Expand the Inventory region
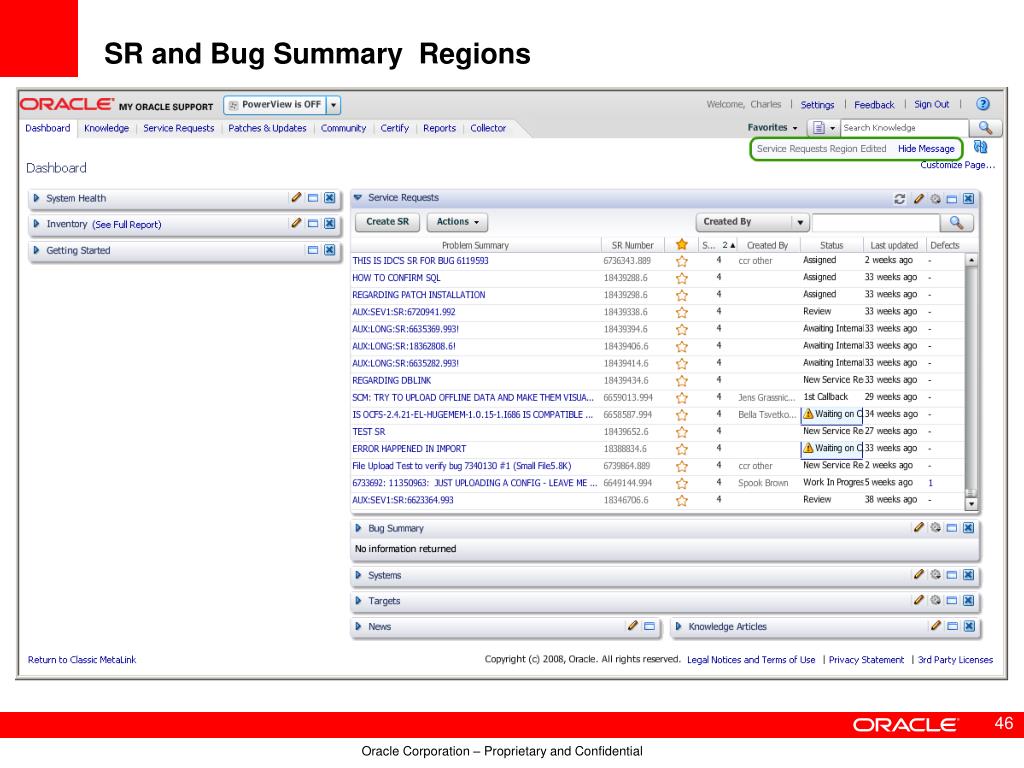The width and height of the screenshot is (1024, 768). click(x=37, y=224)
